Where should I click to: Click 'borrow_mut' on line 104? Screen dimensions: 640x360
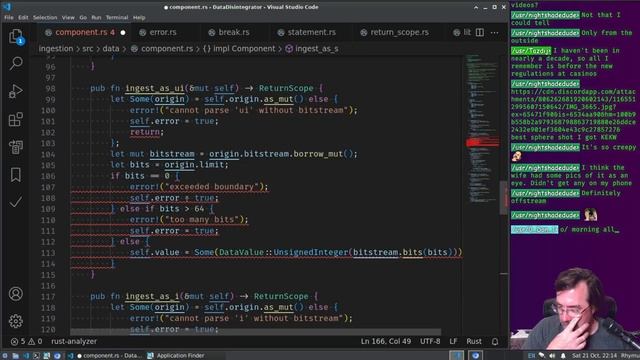click(x=318, y=154)
